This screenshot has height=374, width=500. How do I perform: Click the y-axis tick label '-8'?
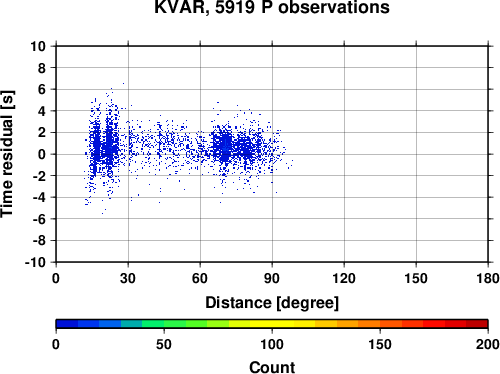pyautogui.click(x=39, y=241)
